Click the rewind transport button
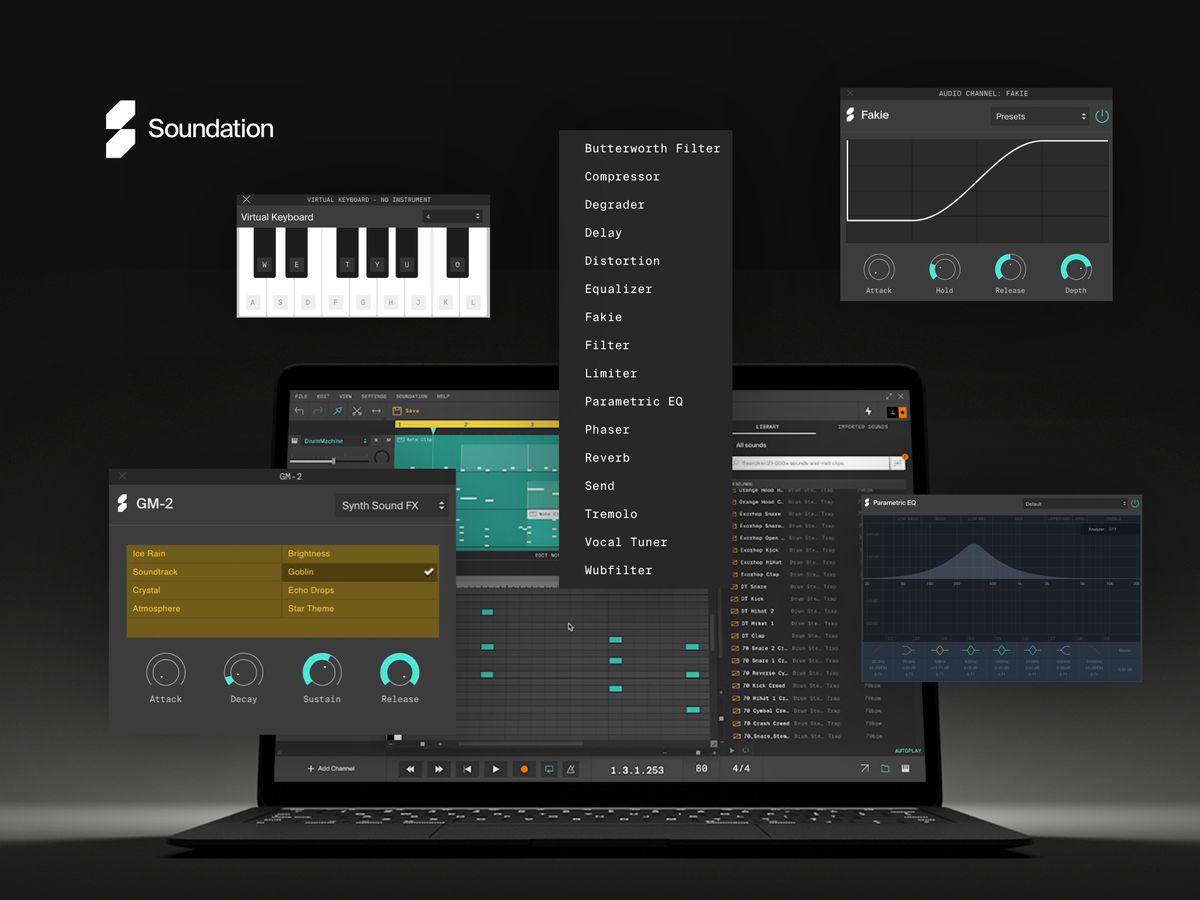Image resolution: width=1200 pixels, height=900 pixels. click(x=410, y=769)
